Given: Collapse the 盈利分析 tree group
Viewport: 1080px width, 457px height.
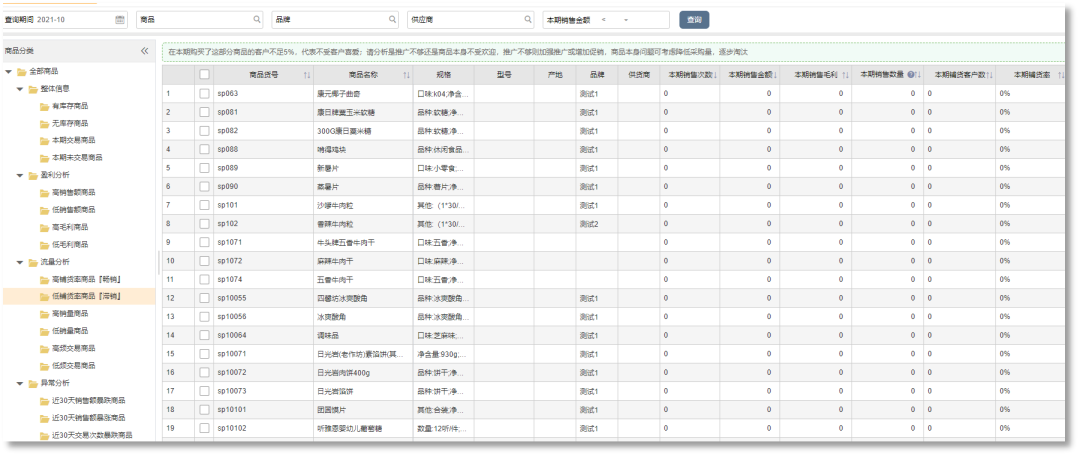Looking at the screenshot, I should (20, 175).
